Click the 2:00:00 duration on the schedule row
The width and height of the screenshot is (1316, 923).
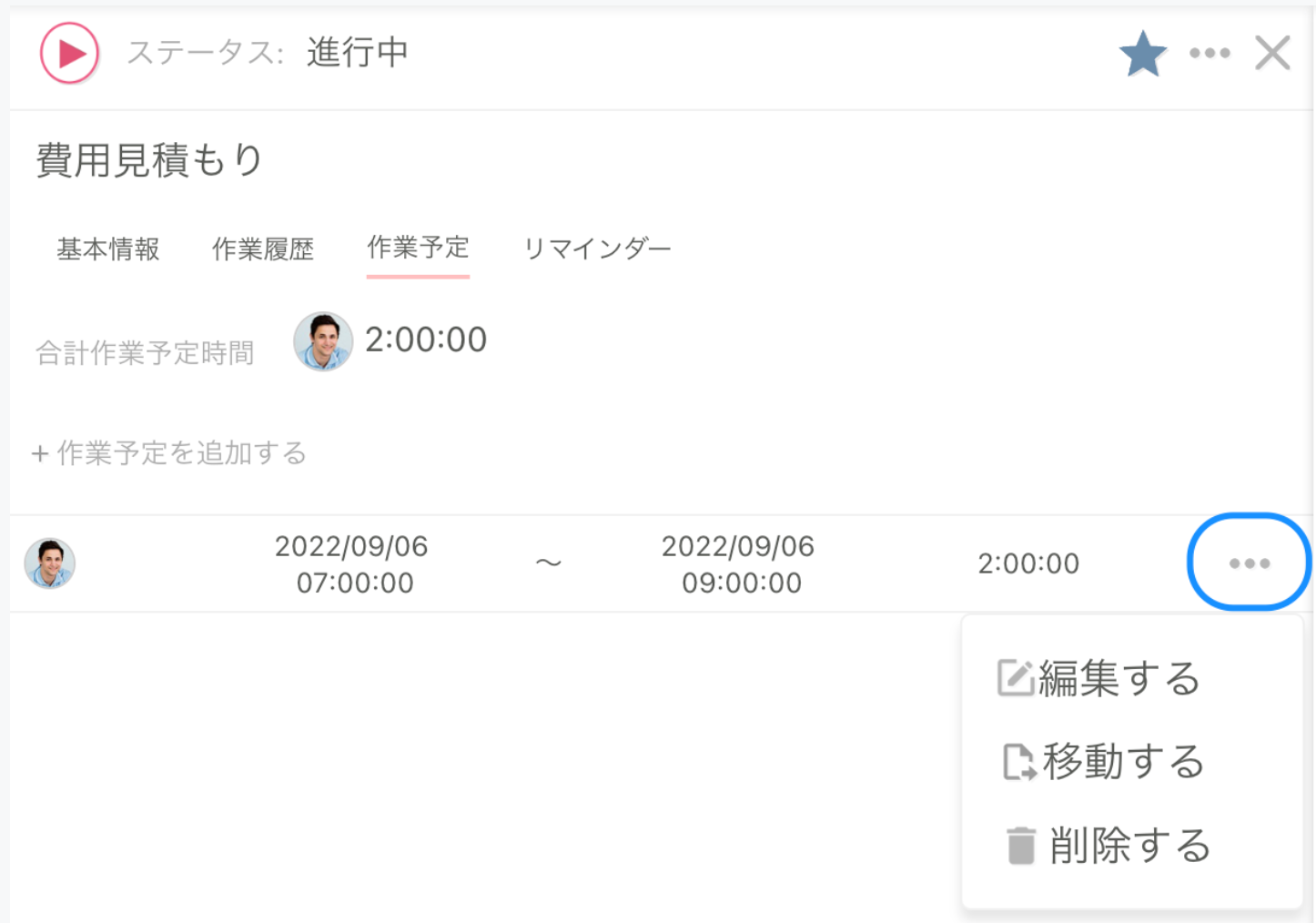click(x=1028, y=563)
